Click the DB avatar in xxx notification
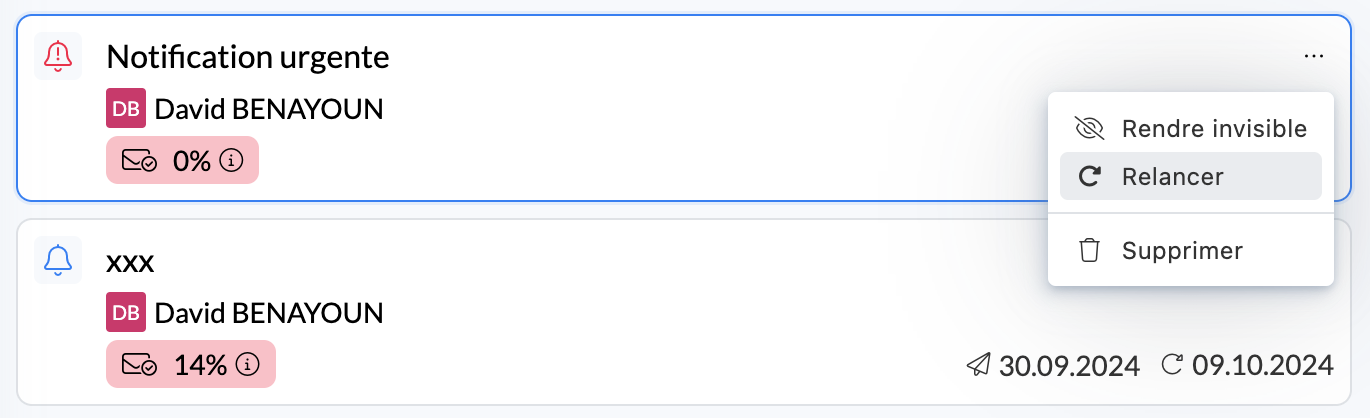This screenshot has height=418, width=1370. [126, 313]
